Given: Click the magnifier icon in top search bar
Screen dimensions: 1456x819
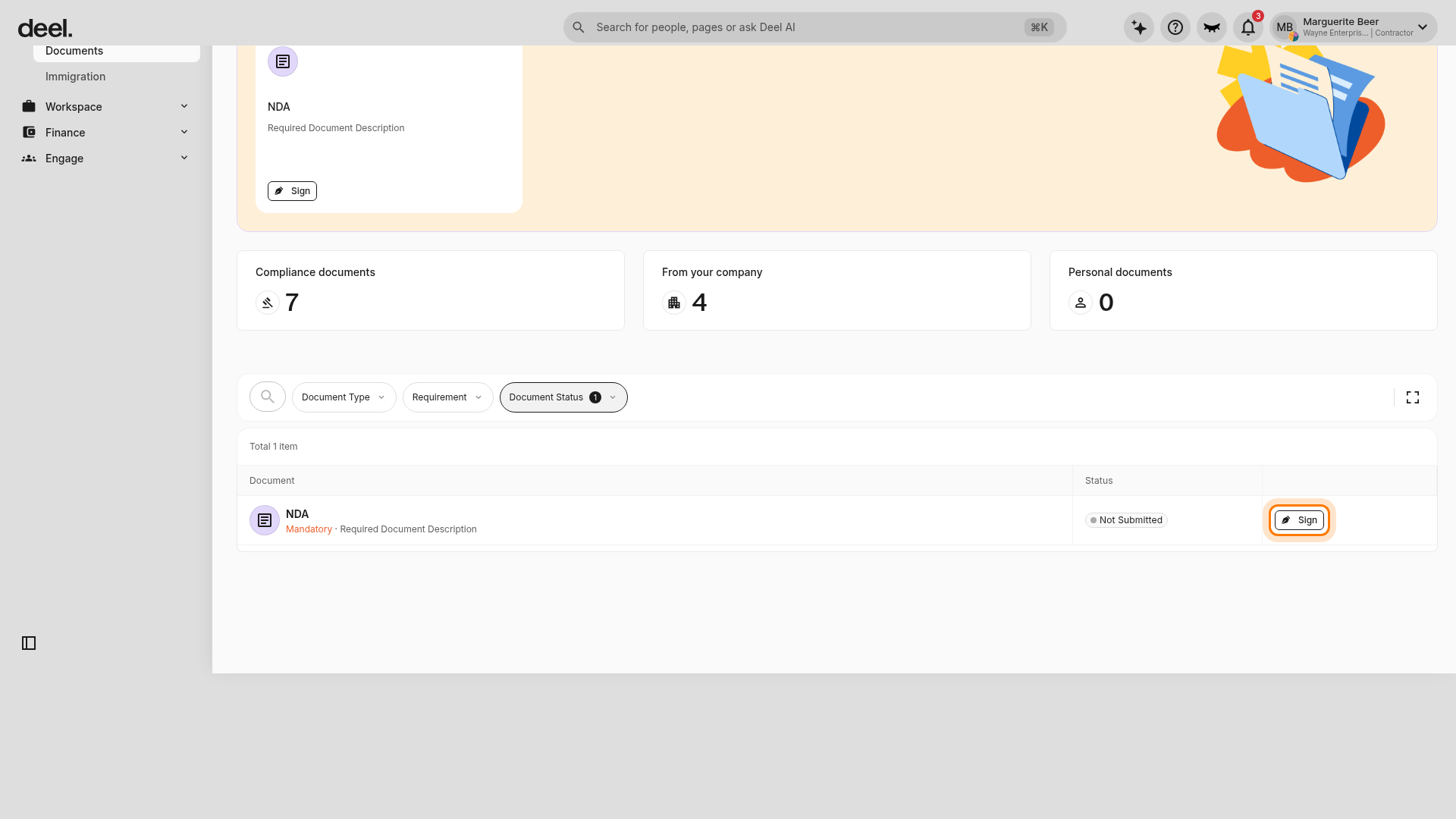Looking at the screenshot, I should pyautogui.click(x=579, y=27).
